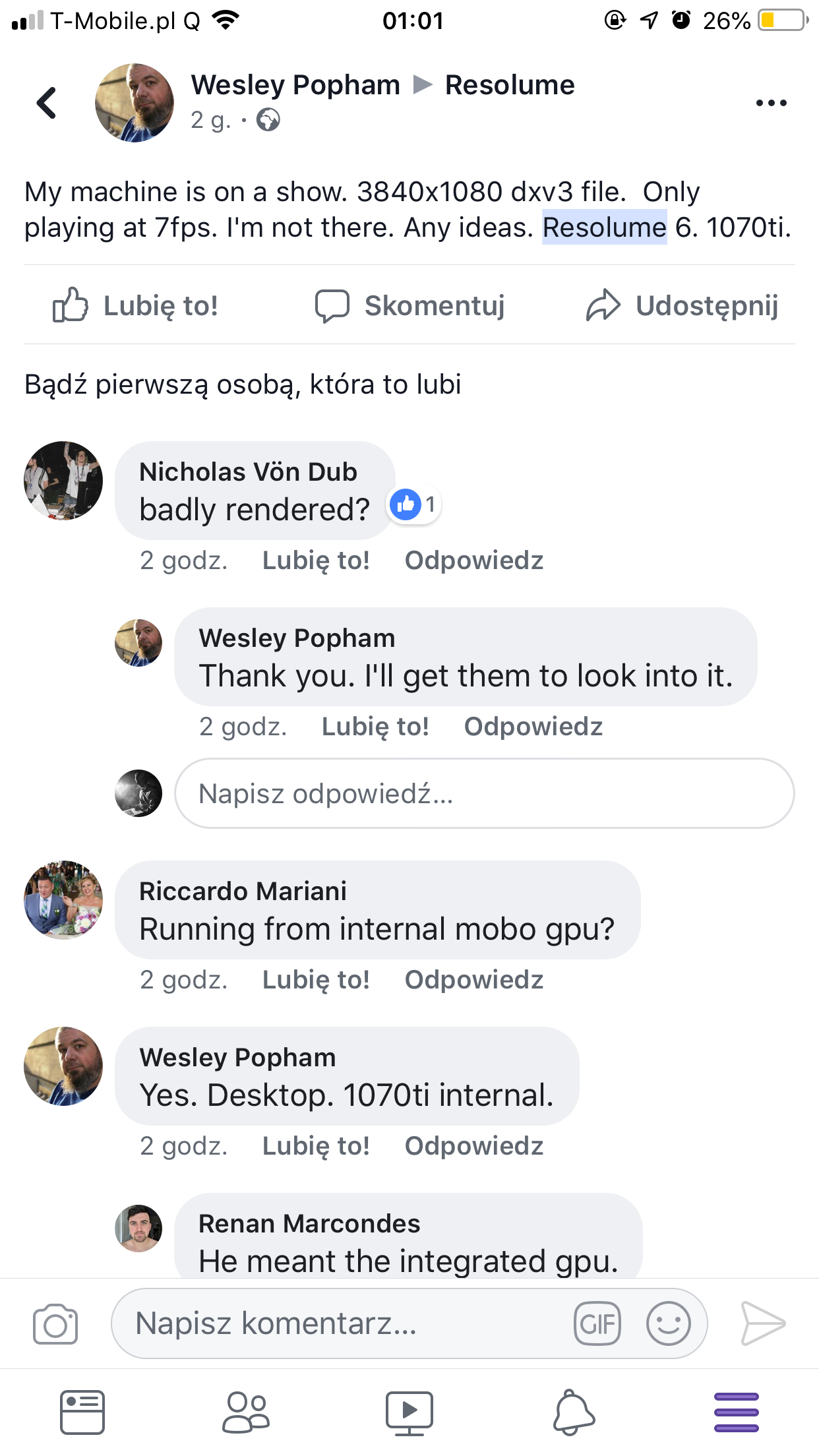Screen dimensions: 819x1456
Task: Go to the News Feed tab
Action: [82, 1412]
